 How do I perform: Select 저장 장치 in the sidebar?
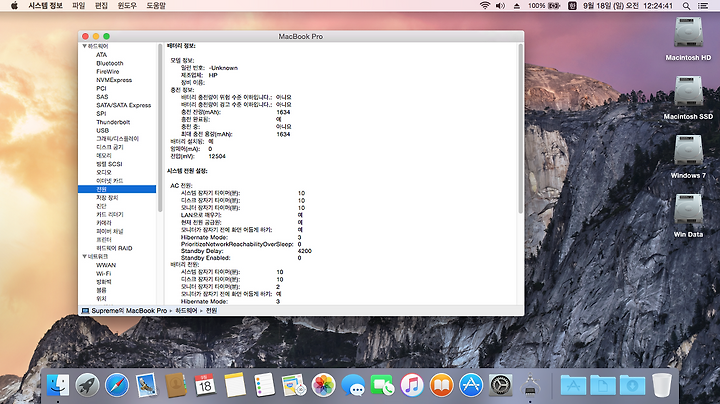(107, 197)
